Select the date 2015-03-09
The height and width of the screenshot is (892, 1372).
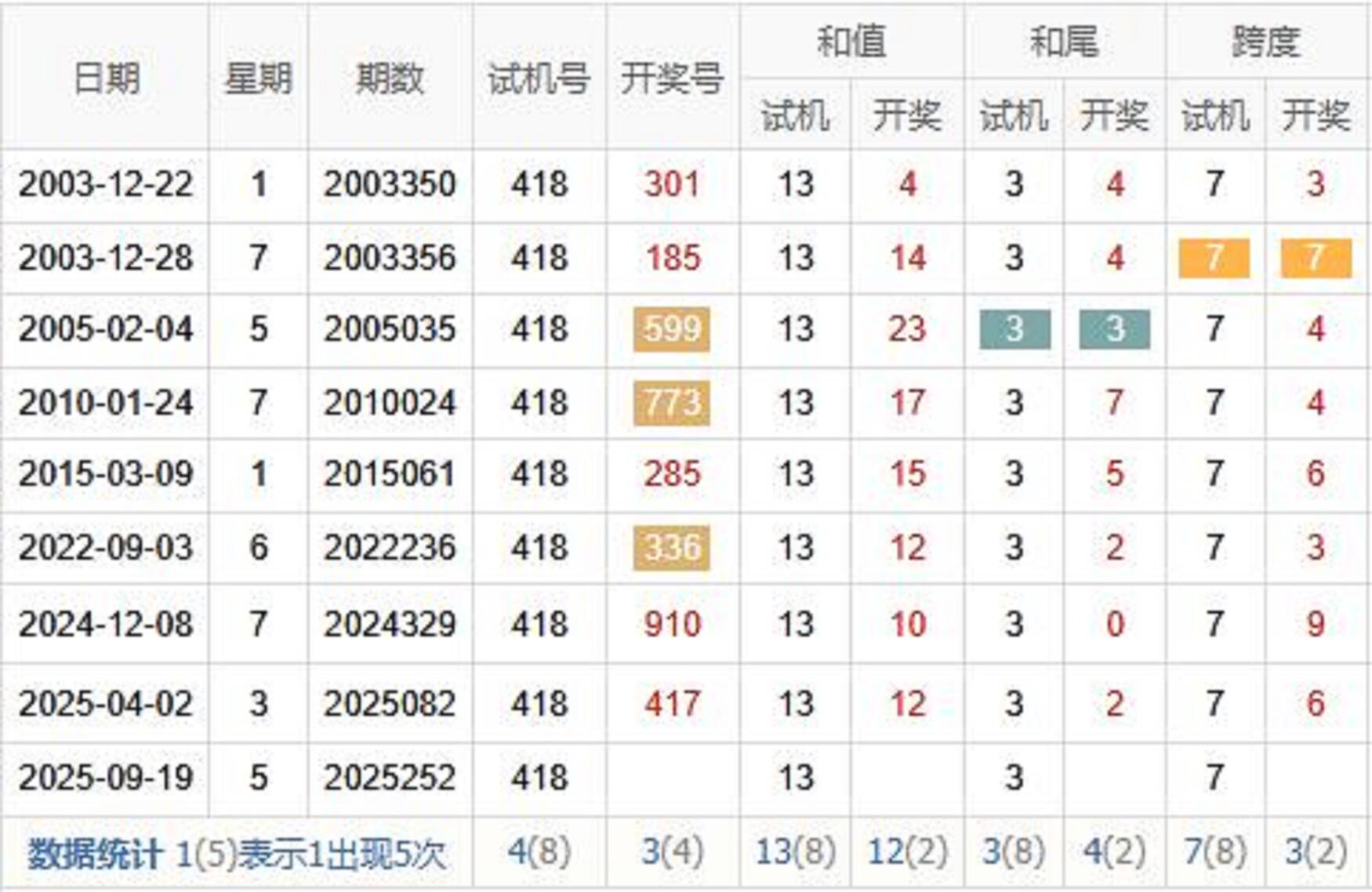click(x=105, y=474)
